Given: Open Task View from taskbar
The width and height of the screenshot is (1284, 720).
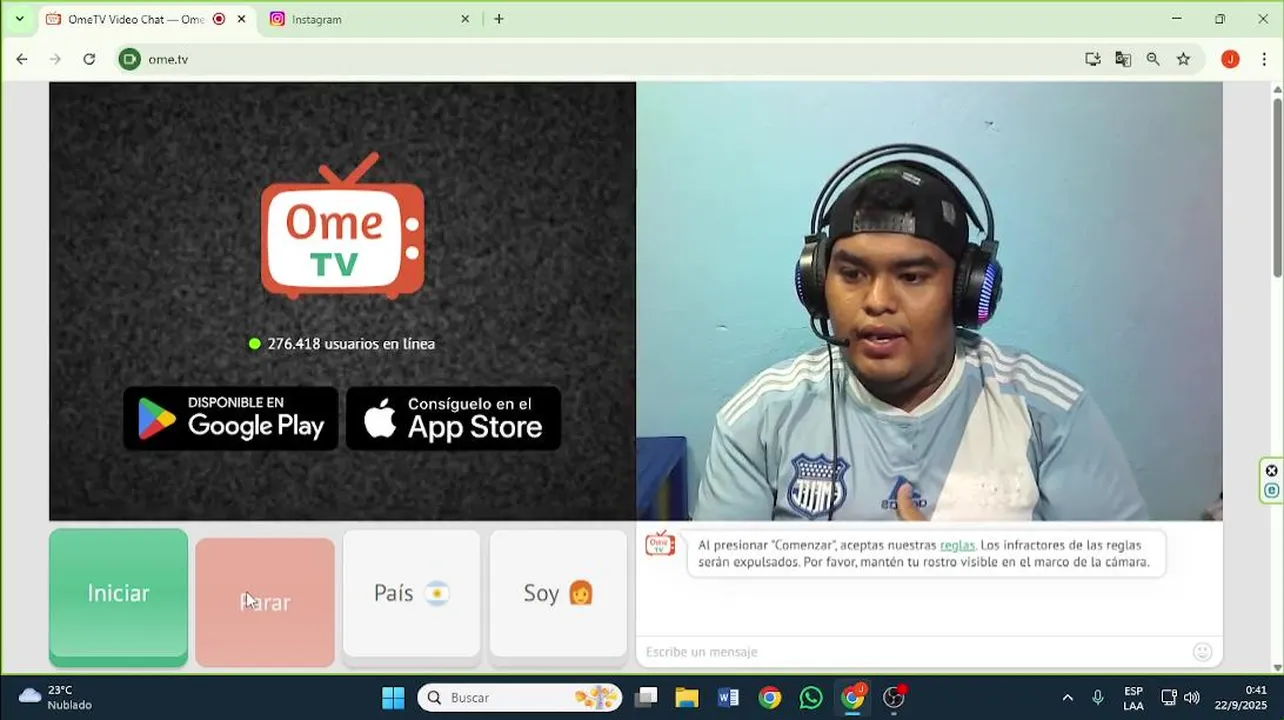Looking at the screenshot, I should coord(646,697).
